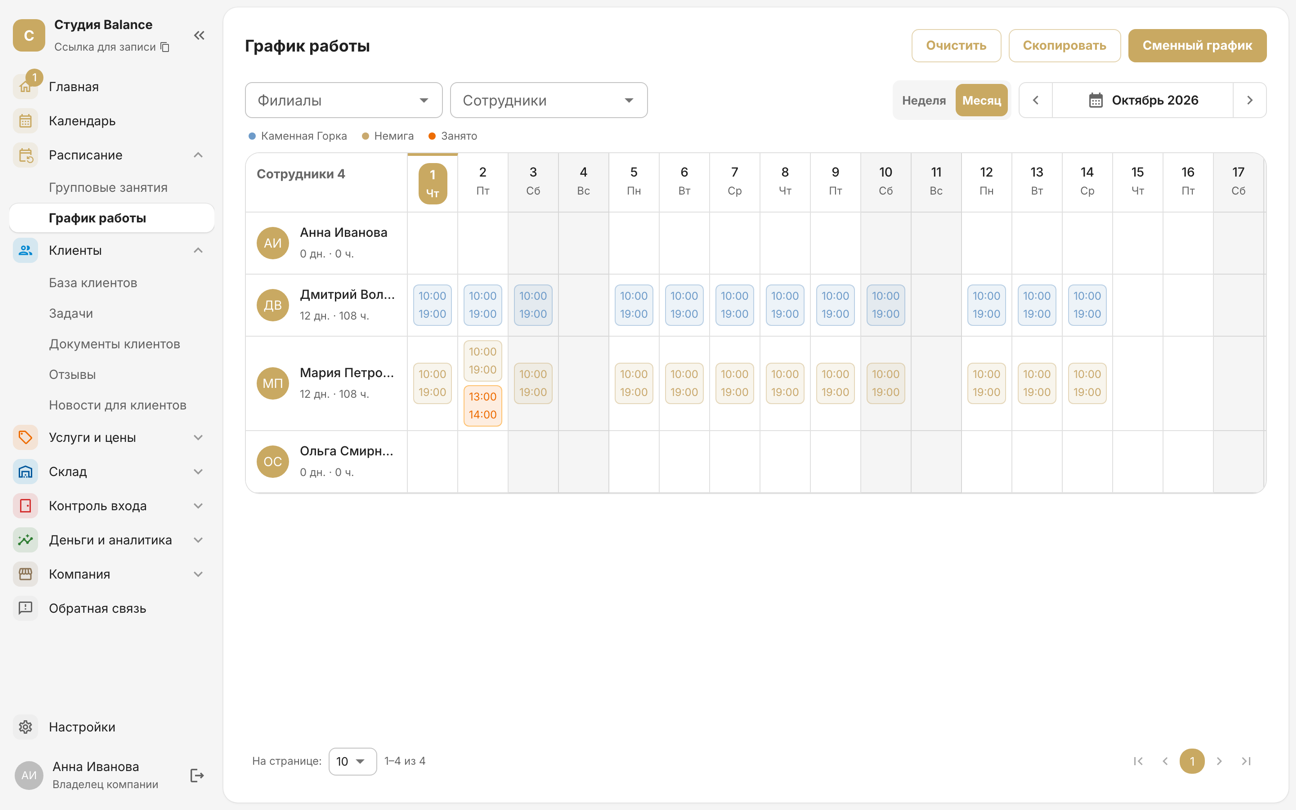Open Настройки via the gear icon

26,727
